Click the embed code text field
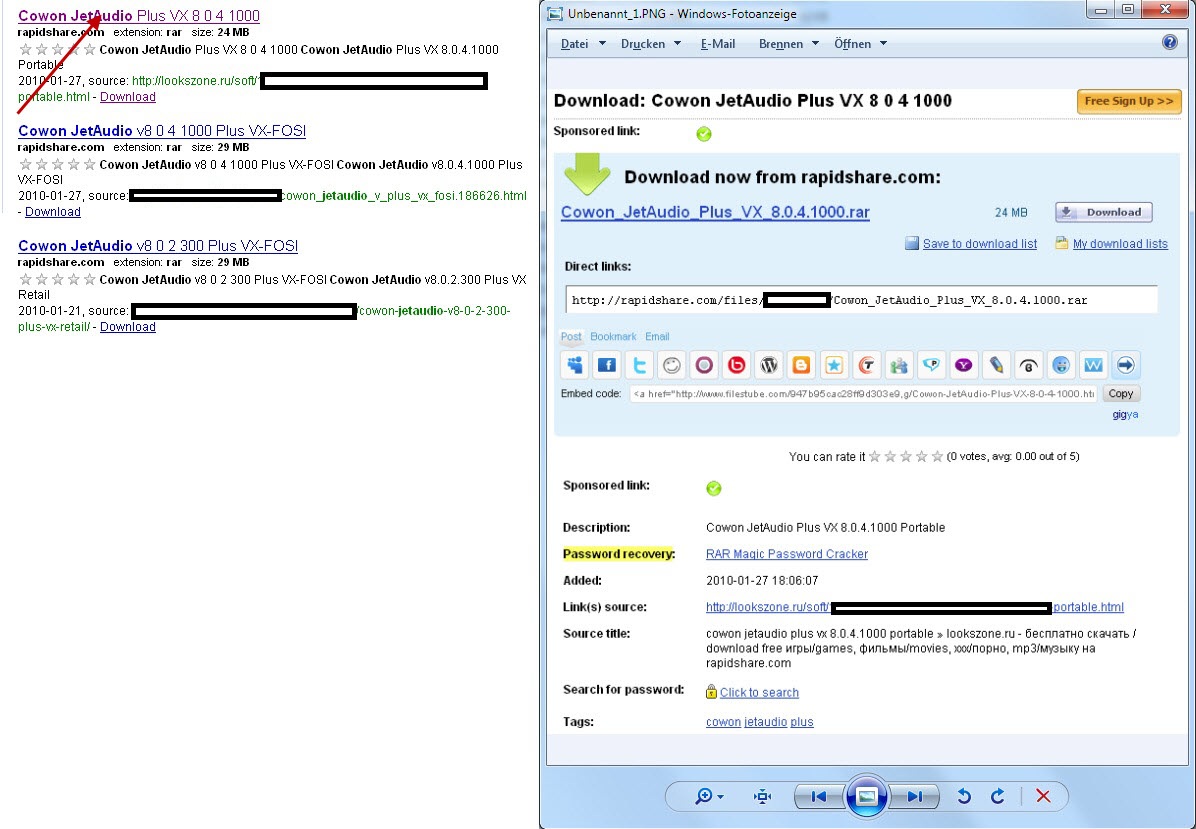1196x829 pixels. click(x=863, y=394)
